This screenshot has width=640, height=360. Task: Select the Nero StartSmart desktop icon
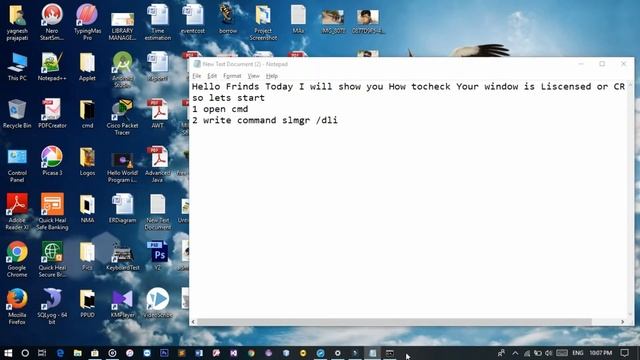coord(52,22)
